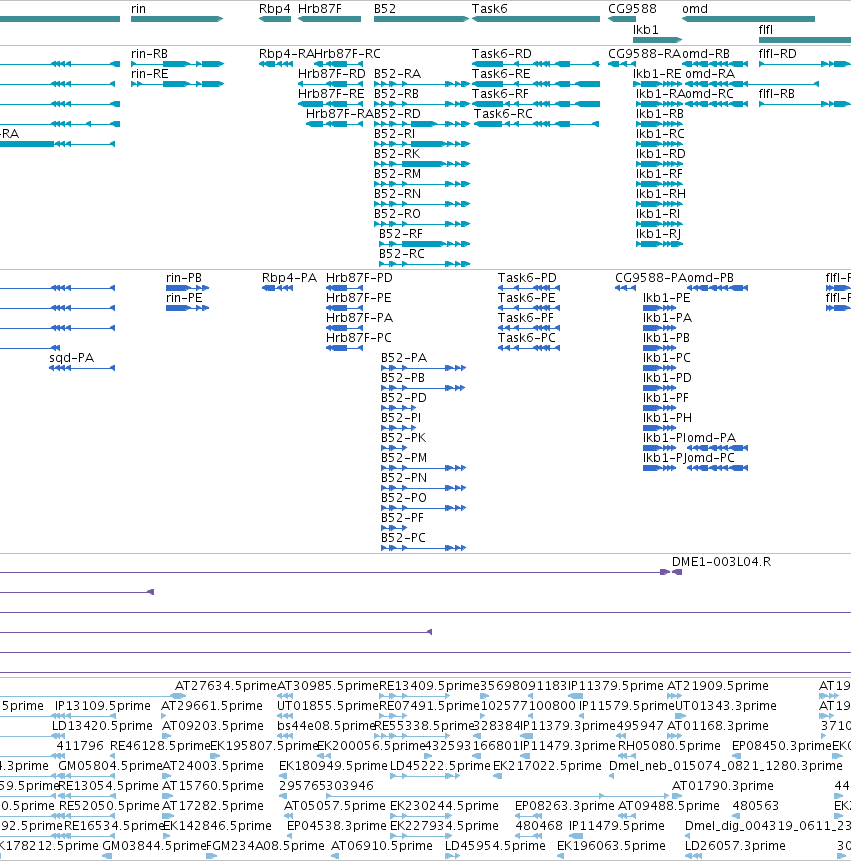
Task: Select the AT01790.3prime EST label
Action: tap(723, 786)
